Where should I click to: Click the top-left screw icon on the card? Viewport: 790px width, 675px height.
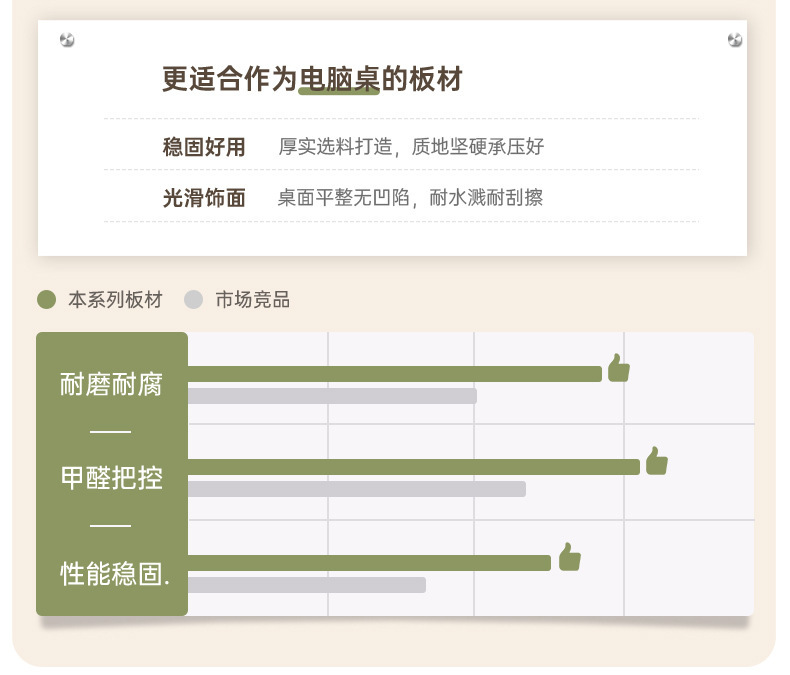point(67,39)
